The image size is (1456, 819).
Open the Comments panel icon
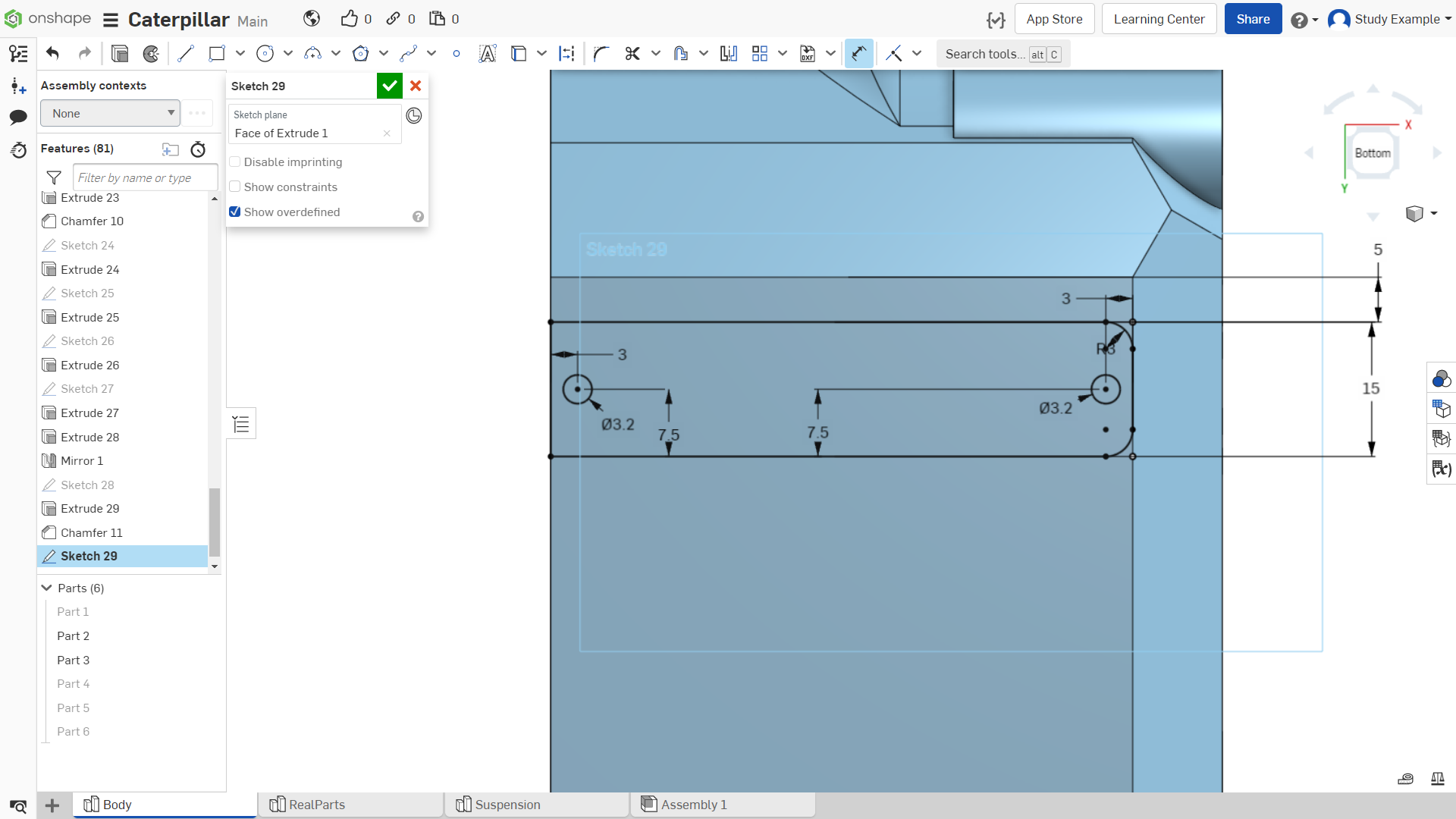coord(18,117)
